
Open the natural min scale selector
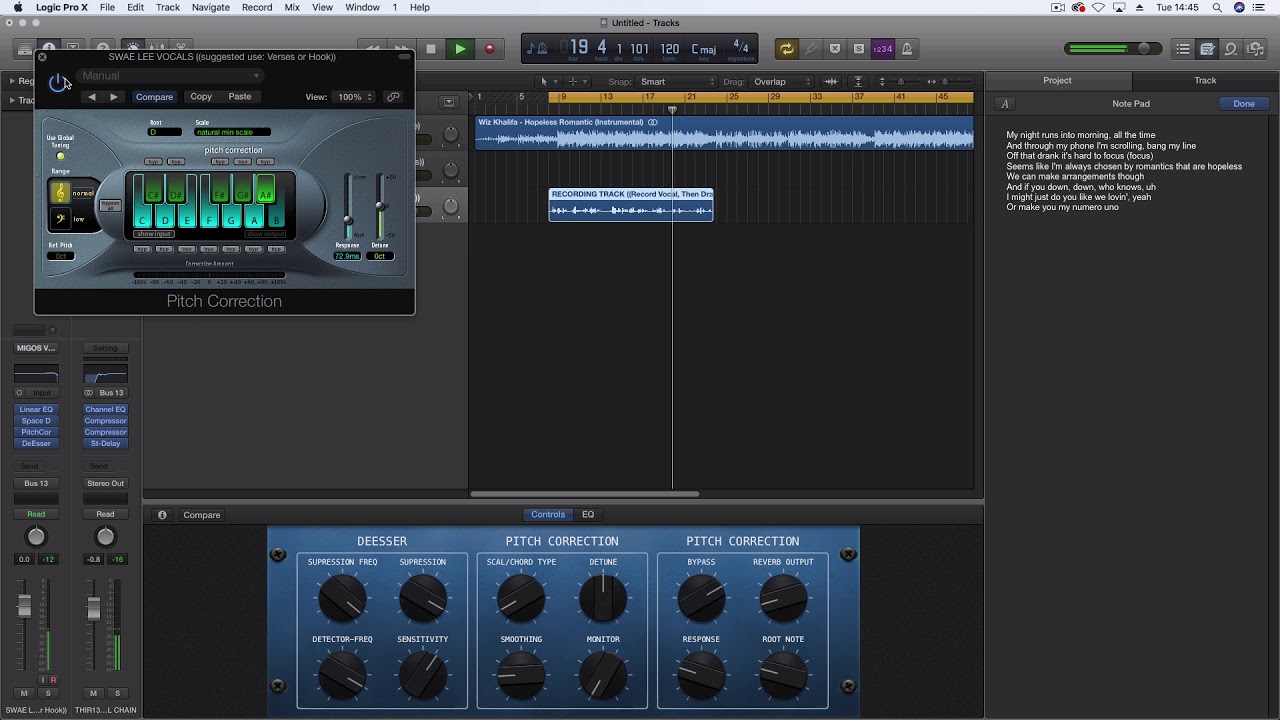[232, 132]
